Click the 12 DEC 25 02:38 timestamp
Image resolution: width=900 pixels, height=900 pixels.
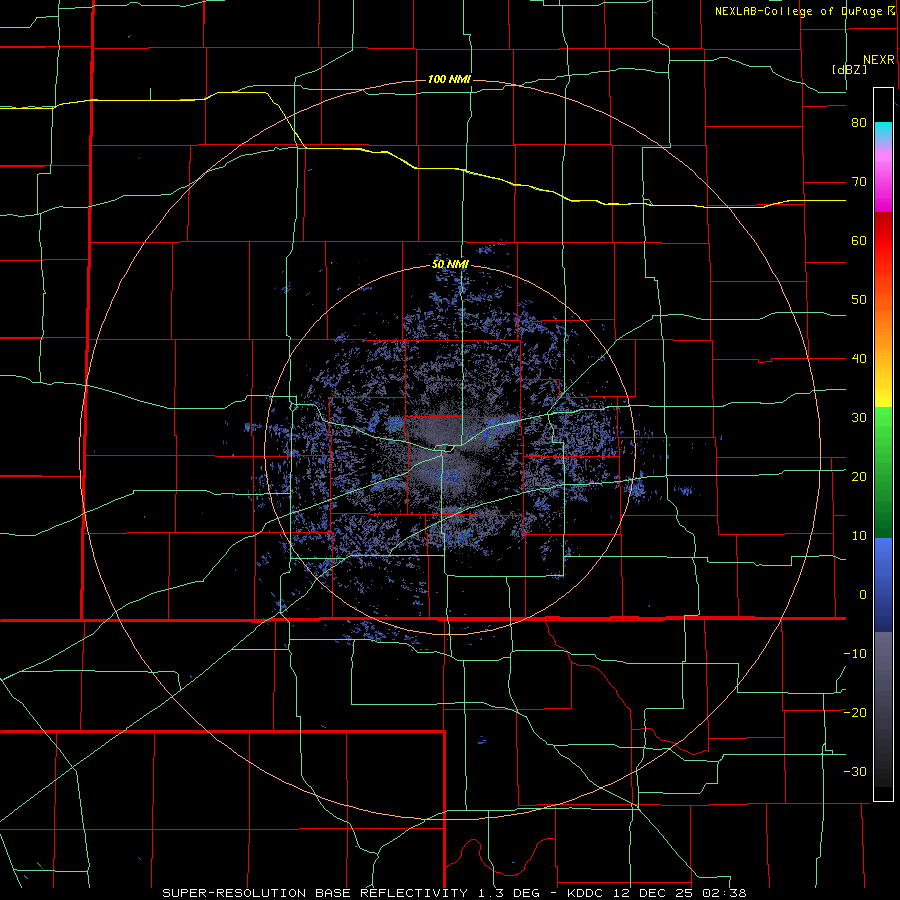point(678,893)
